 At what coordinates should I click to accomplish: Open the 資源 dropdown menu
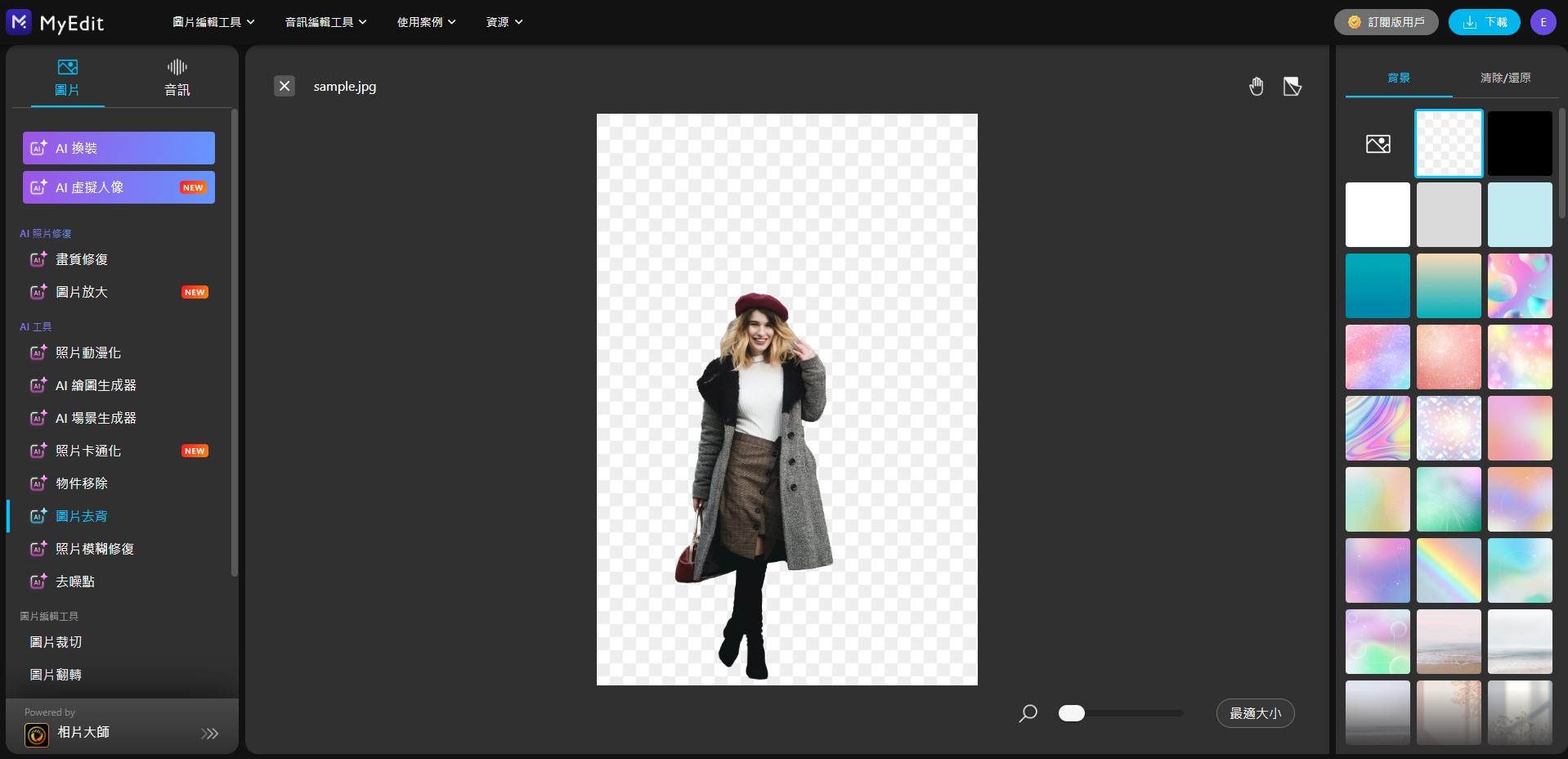click(x=504, y=22)
